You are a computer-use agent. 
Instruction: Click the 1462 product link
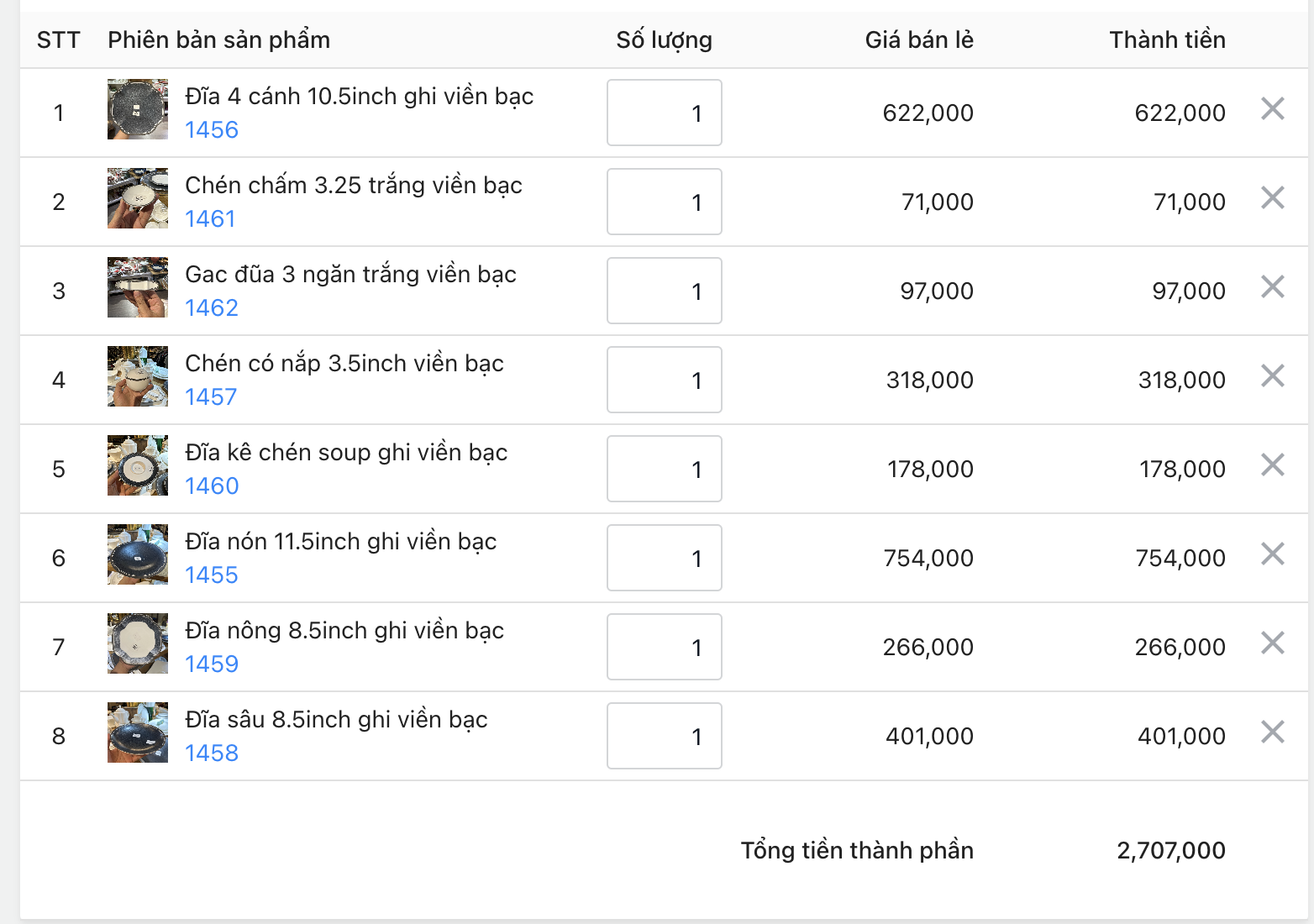pos(212,308)
